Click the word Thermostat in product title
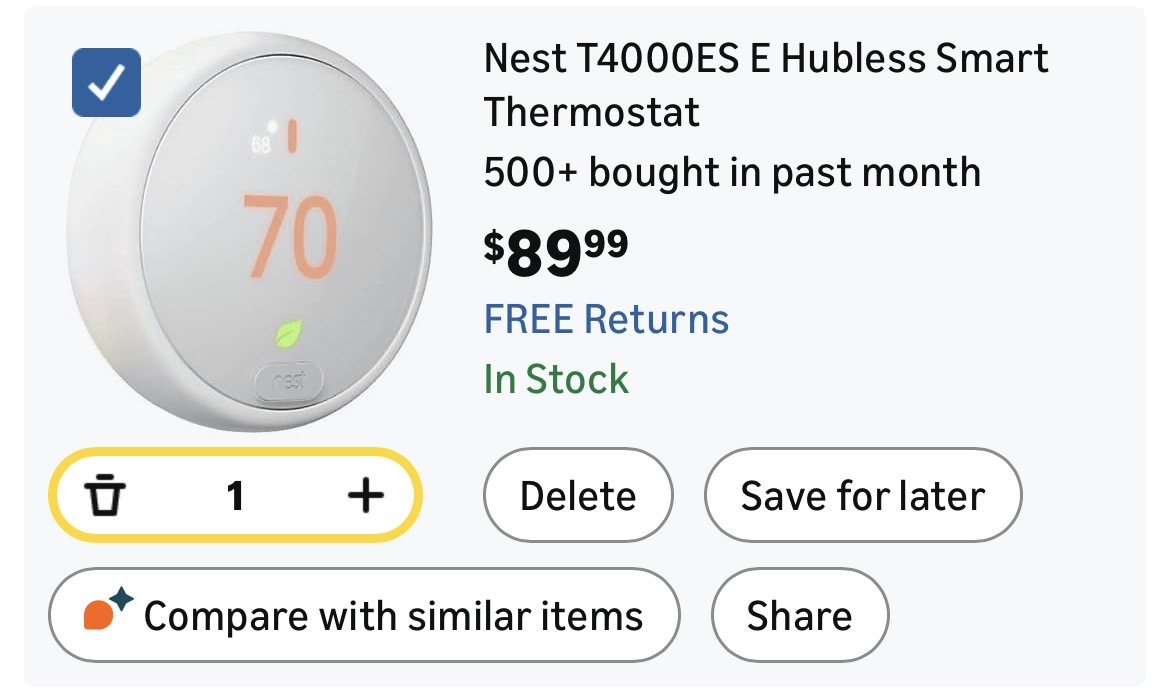Image resolution: width=1170 pixels, height=699 pixels. point(591,111)
